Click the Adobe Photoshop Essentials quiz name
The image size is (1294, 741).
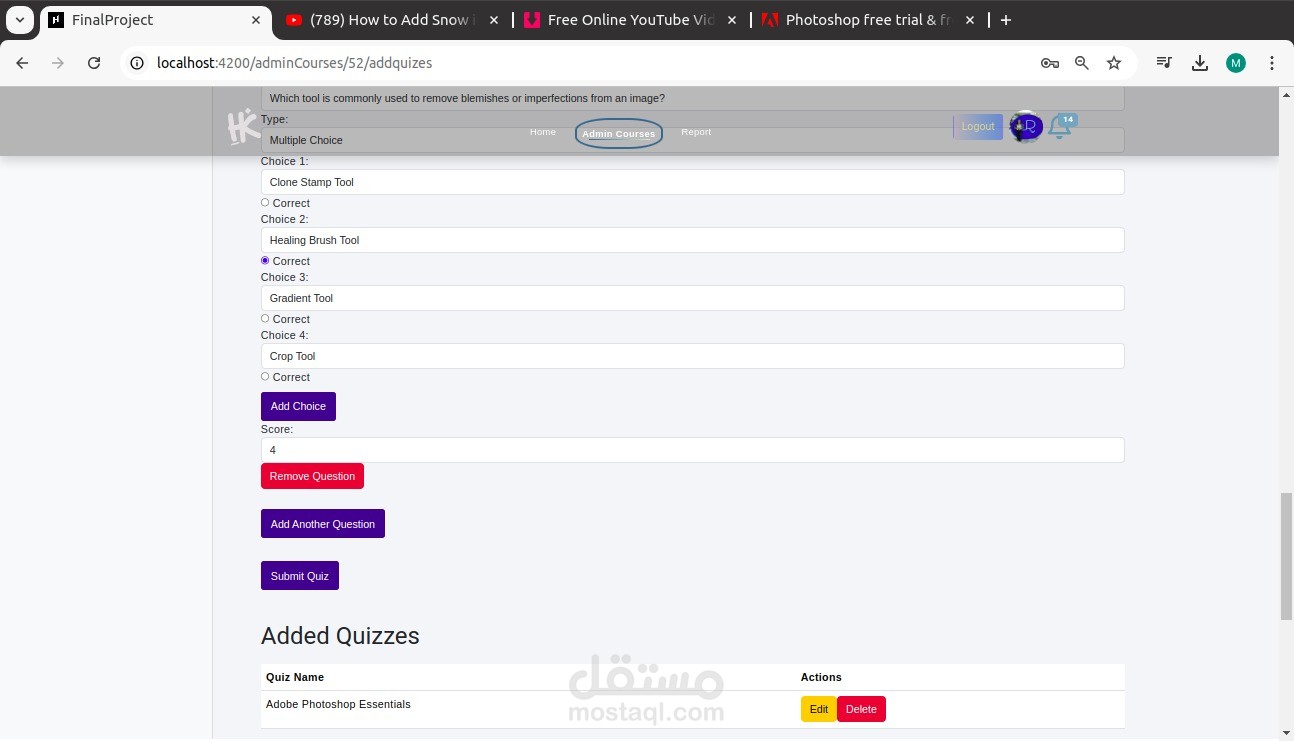(338, 704)
